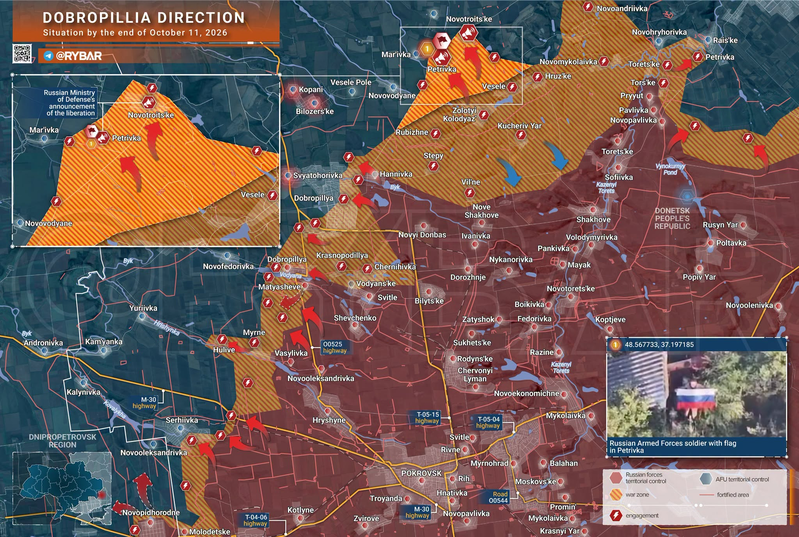Open the soldier with flag photo thumbnail
The width and height of the screenshot is (799, 537).
697,394
